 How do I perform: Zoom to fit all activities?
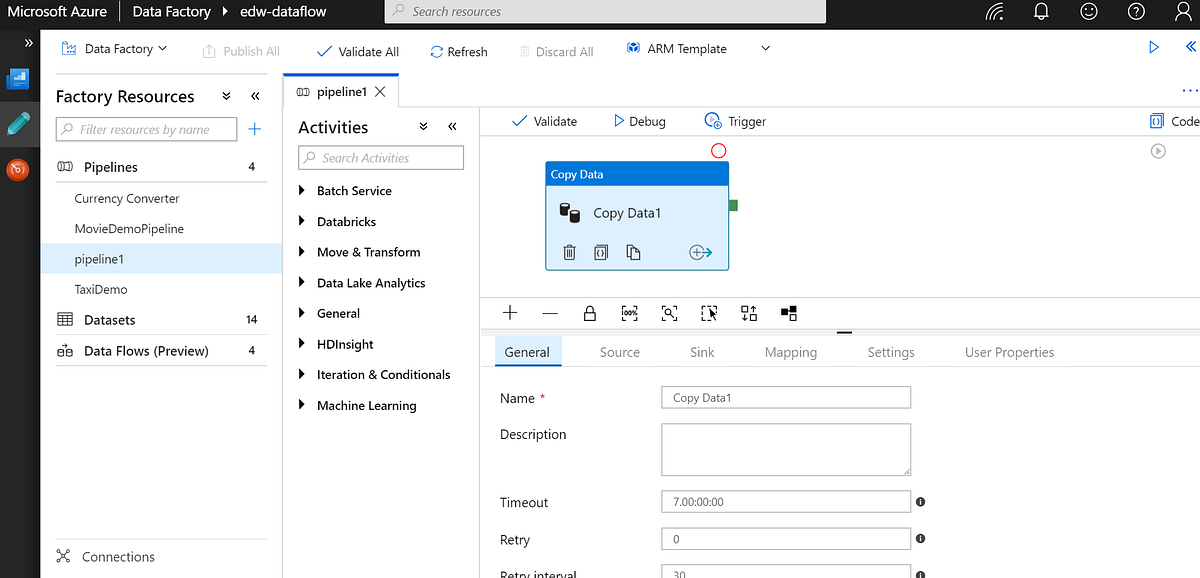(668, 313)
